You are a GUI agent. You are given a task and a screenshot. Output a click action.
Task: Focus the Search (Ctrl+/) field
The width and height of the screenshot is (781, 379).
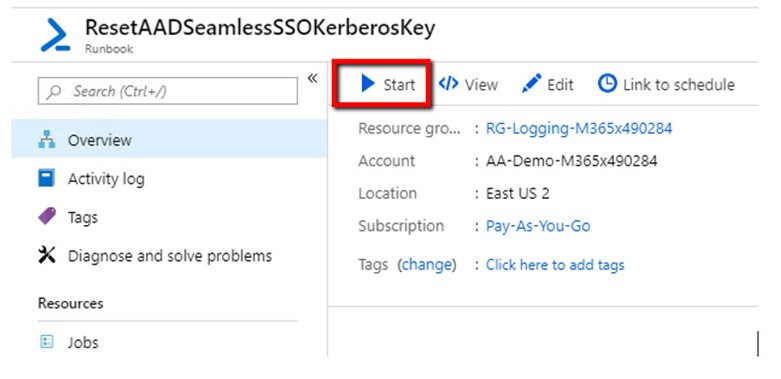[168, 91]
